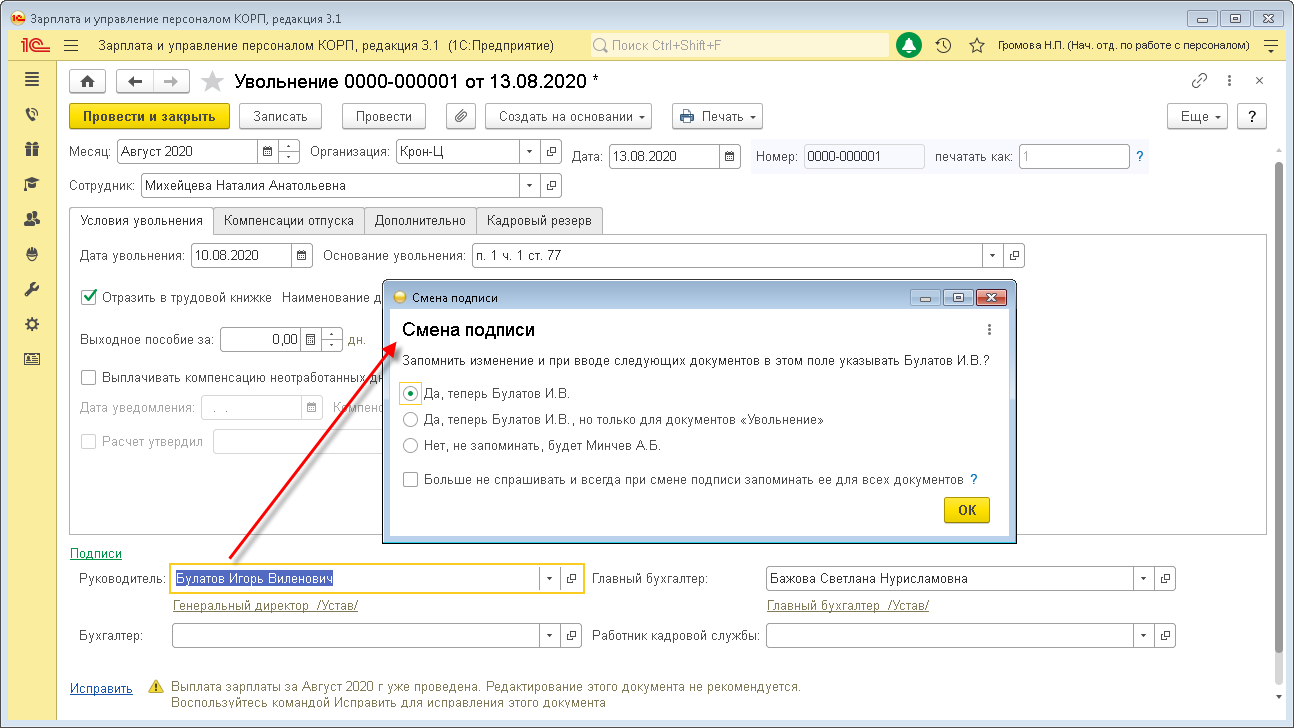Select the gift box sidebar section

click(32, 149)
